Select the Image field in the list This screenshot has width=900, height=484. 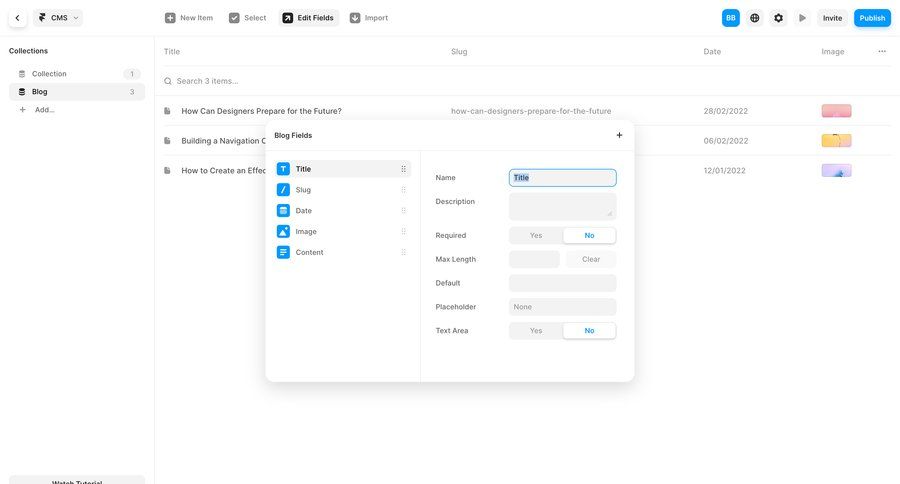click(x=343, y=231)
